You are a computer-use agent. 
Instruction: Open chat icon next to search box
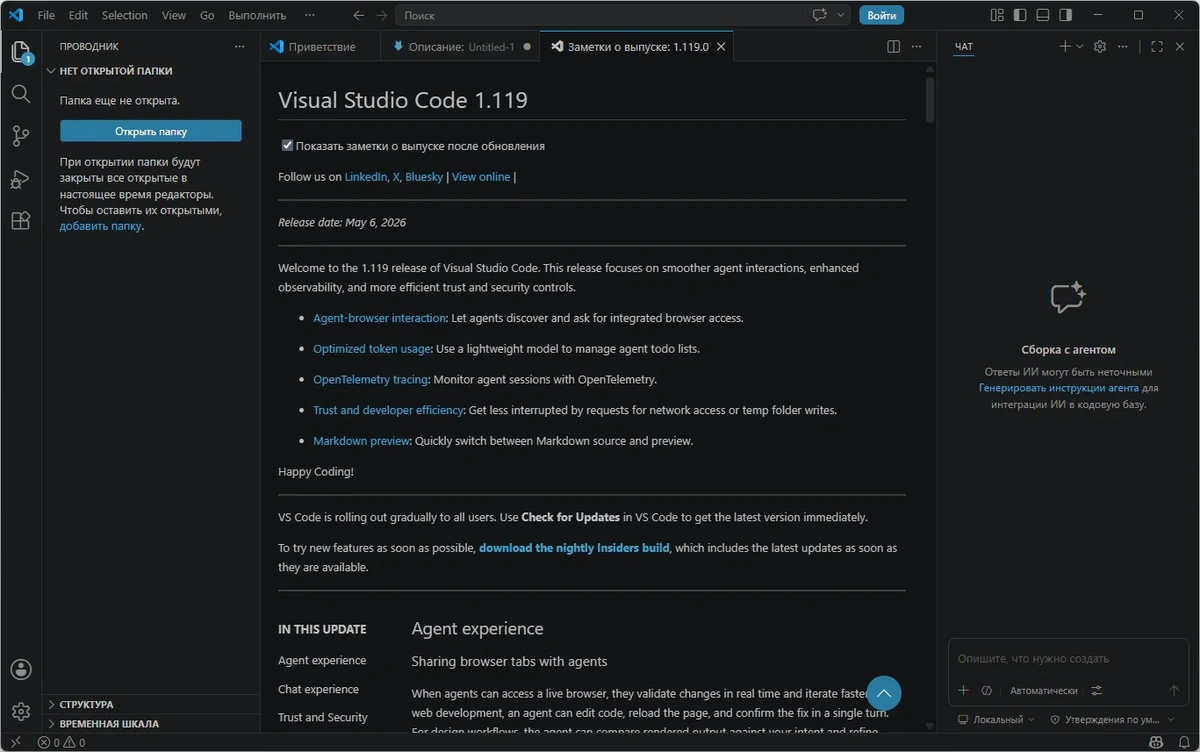(821, 15)
